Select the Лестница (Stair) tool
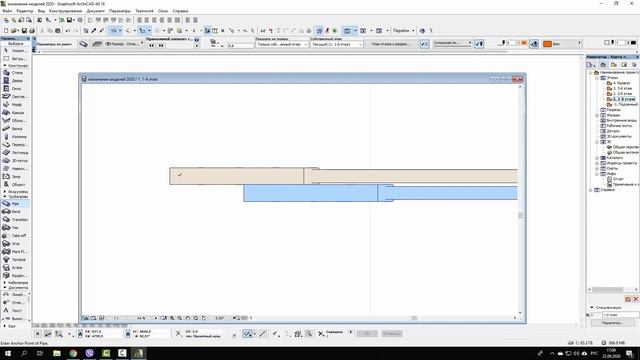The image size is (640, 360). pyautogui.click(x=14, y=153)
